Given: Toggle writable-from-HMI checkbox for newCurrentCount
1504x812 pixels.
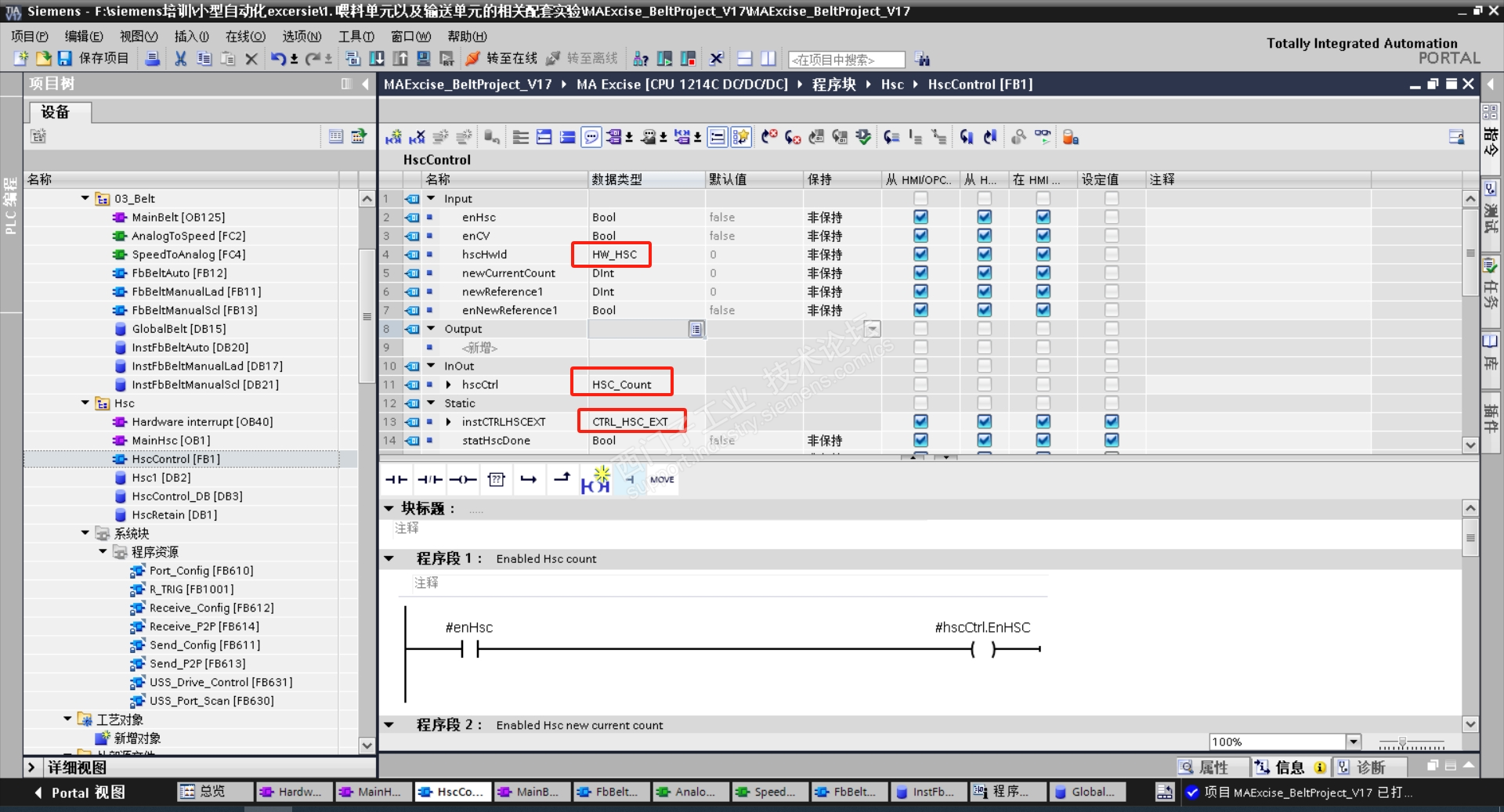Looking at the screenshot, I should coord(985,272).
